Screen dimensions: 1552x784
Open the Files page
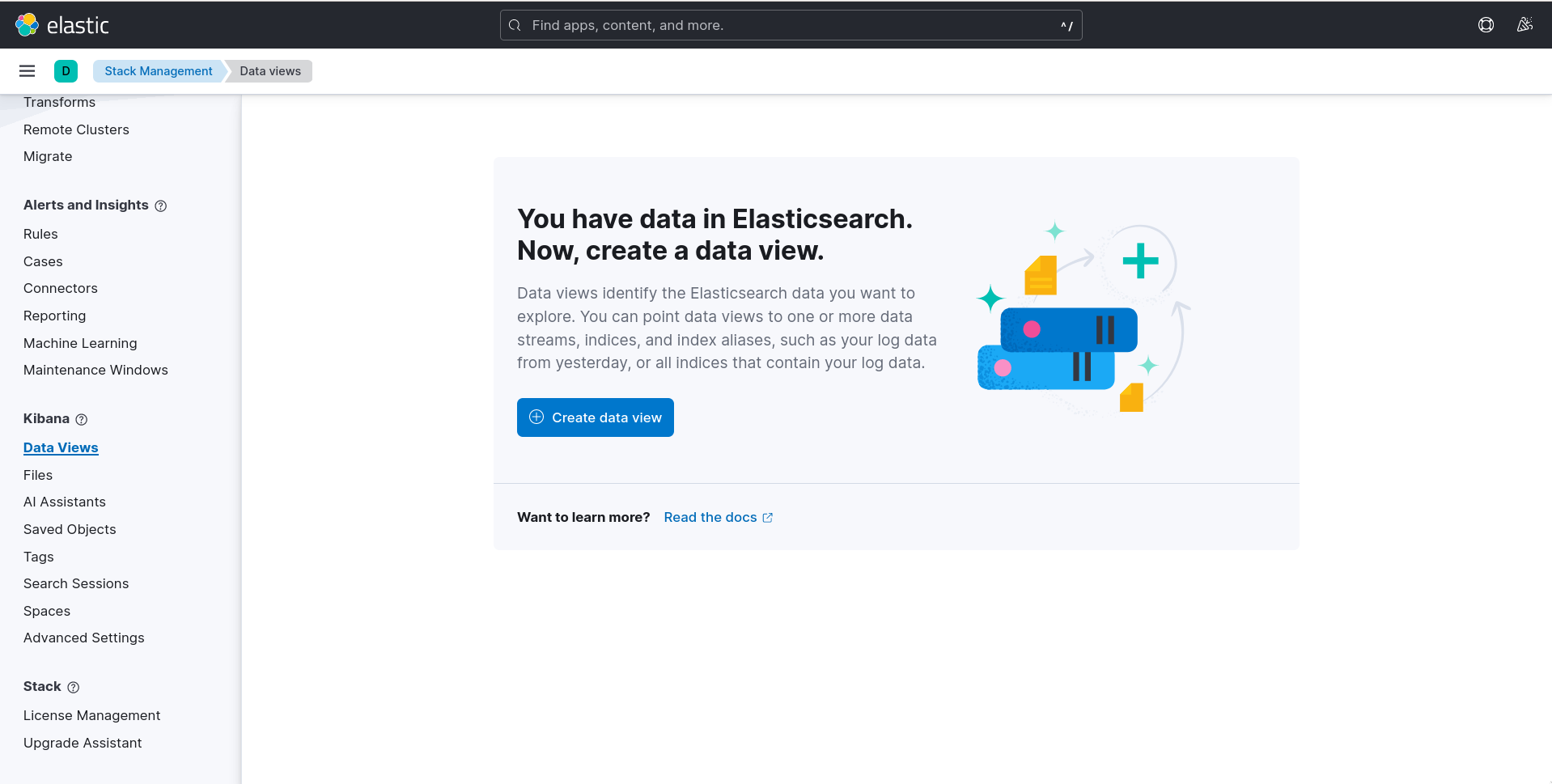pos(38,475)
